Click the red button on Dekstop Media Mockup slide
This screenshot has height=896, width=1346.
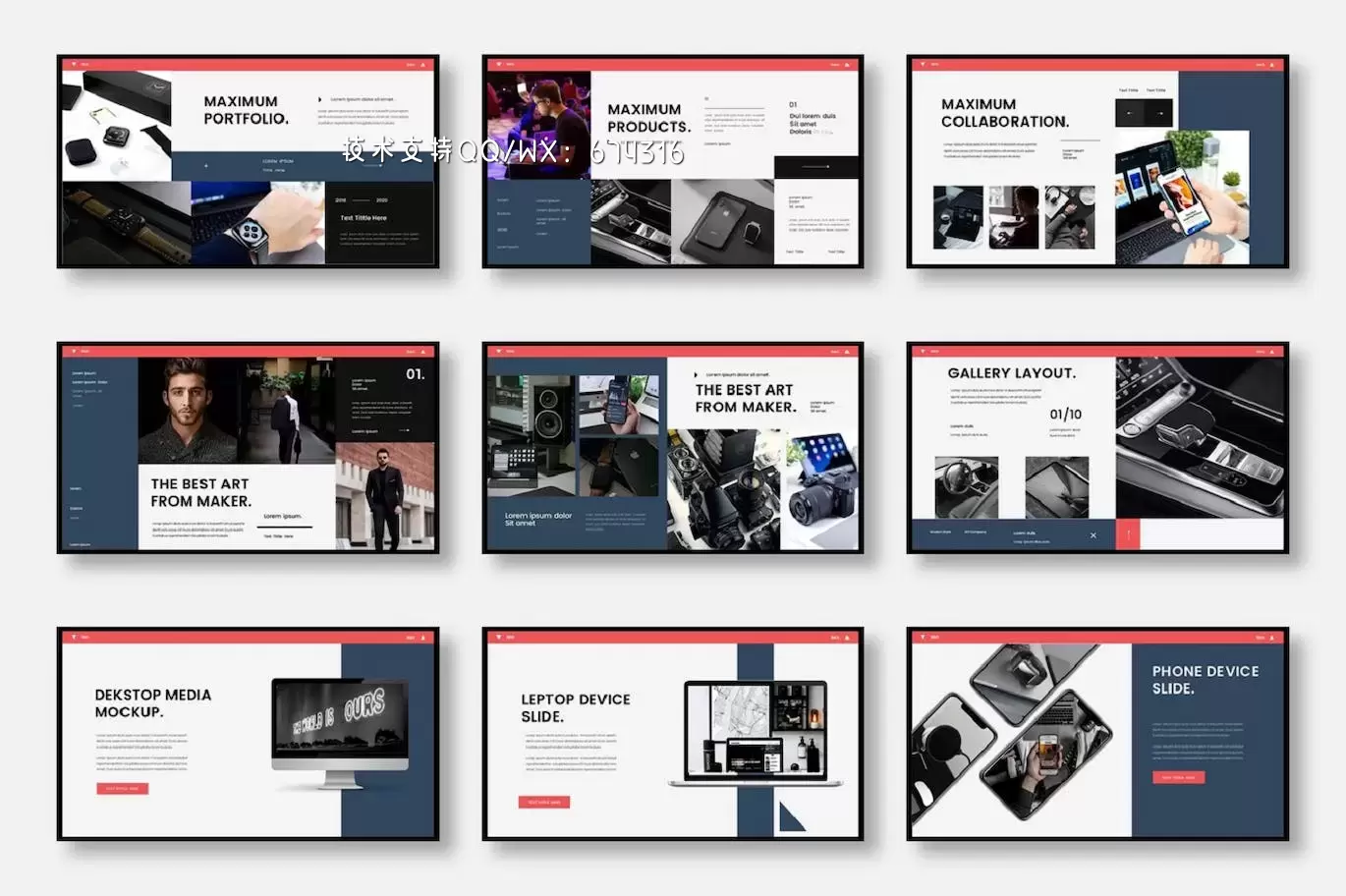(123, 788)
